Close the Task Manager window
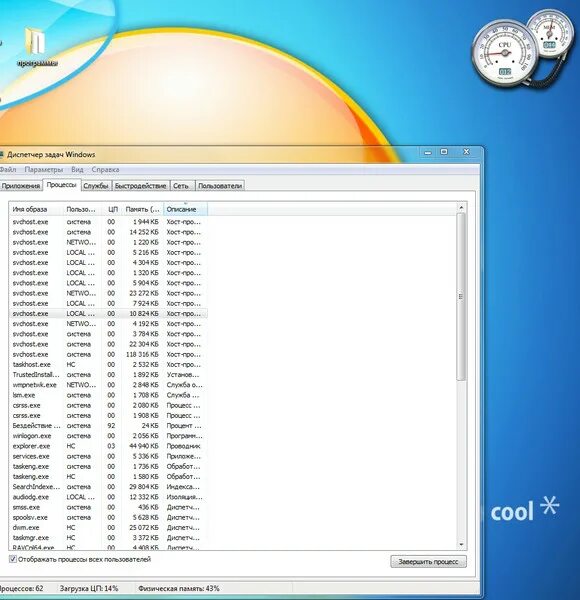 coord(466,152)
